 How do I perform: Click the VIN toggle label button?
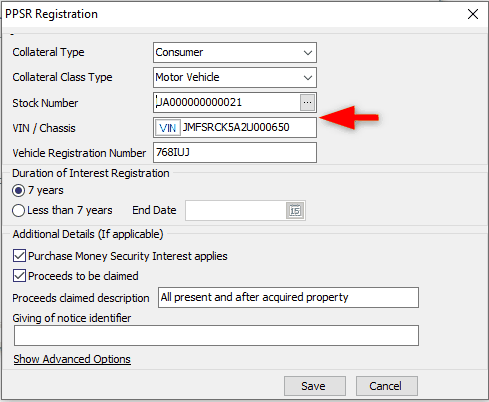[x=168, y=127]
